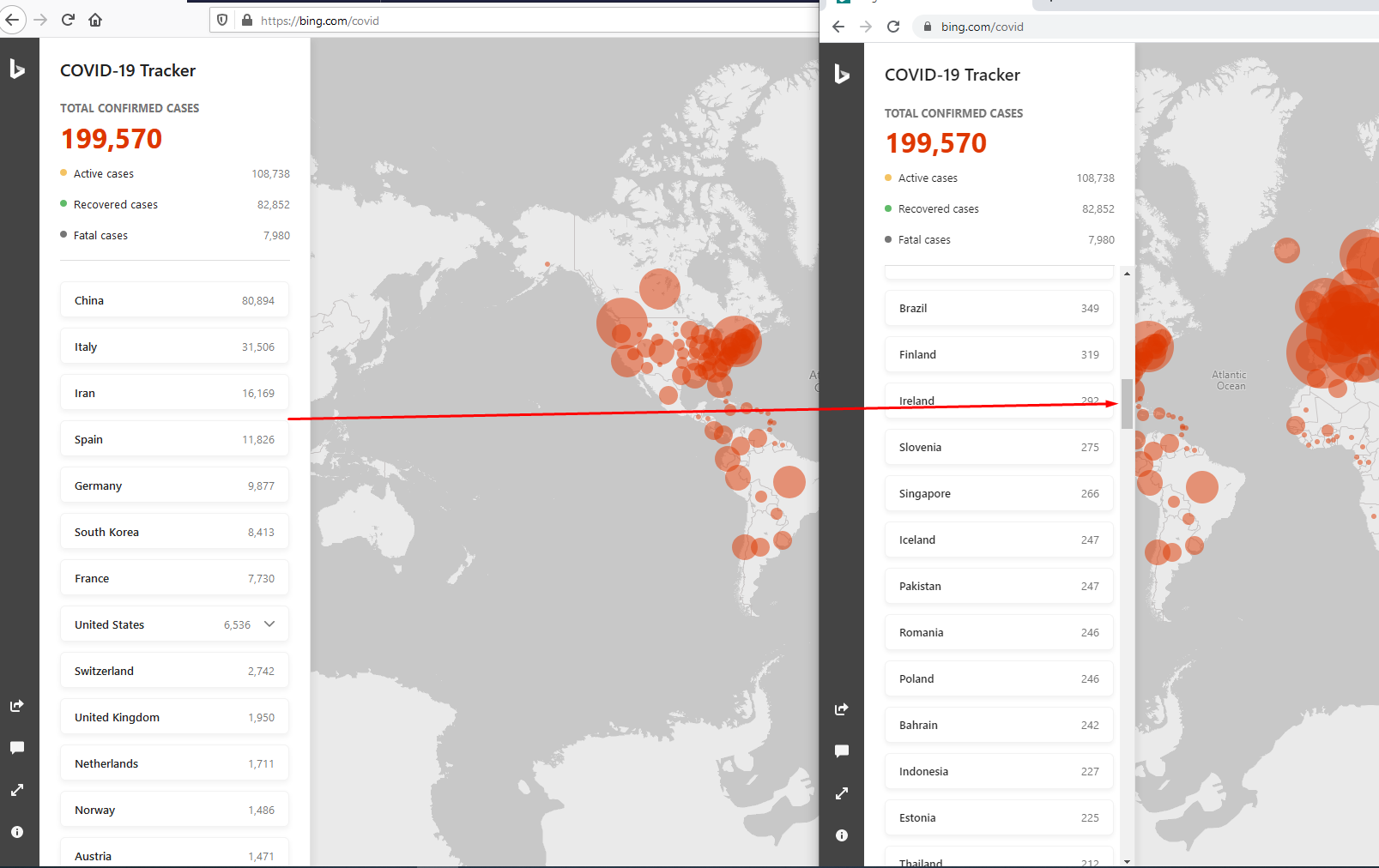Select the Switzerland country card
The width and height of the screenshot is (1379, 868).
(174, 671)
